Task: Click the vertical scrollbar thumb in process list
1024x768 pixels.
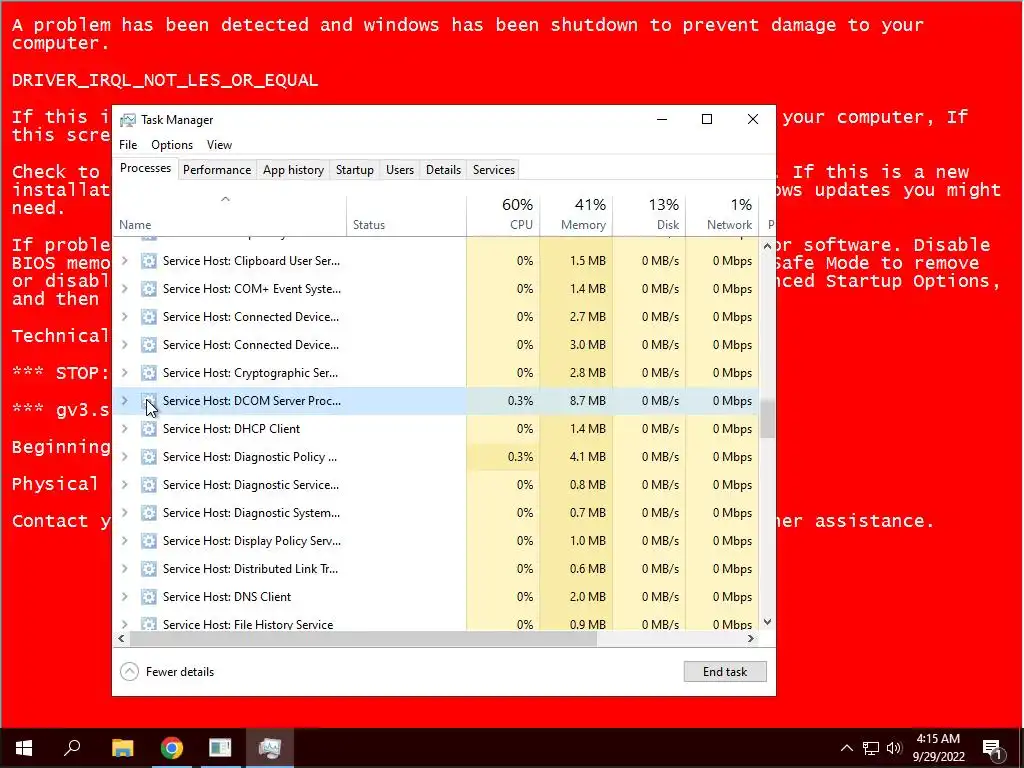Action: (x=767, y=419)
